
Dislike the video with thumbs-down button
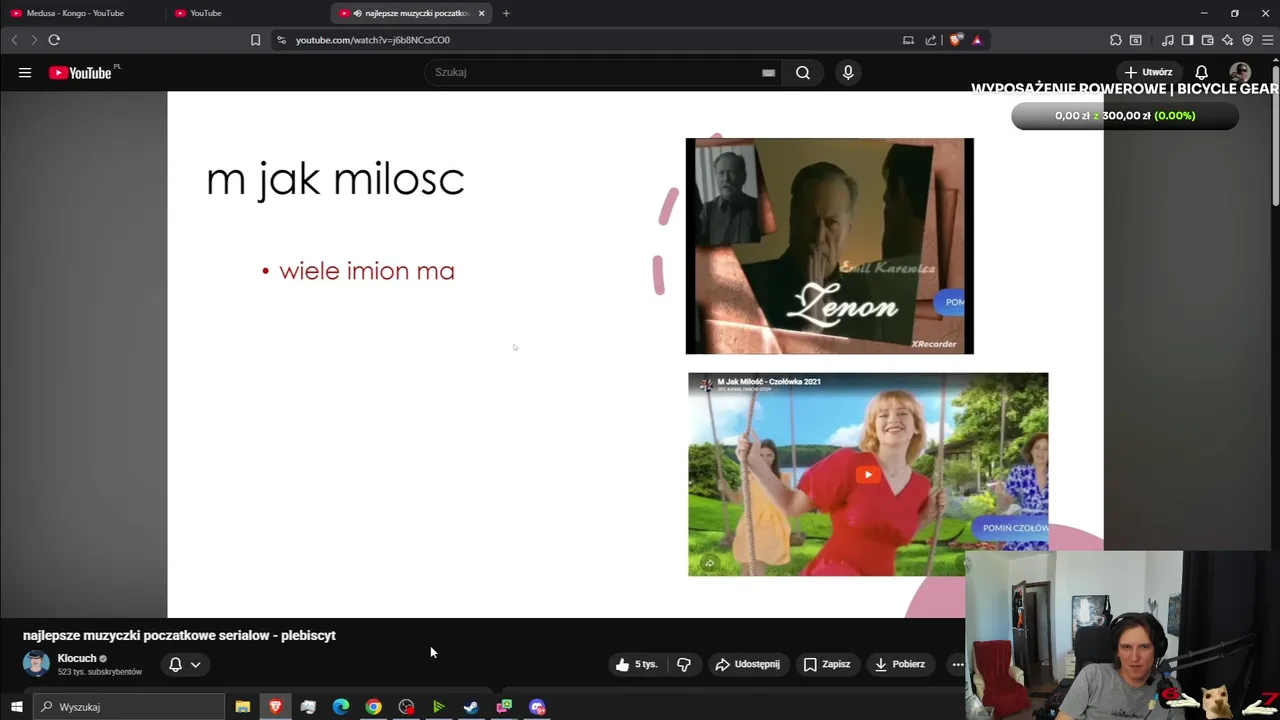(x=684, y=664)
